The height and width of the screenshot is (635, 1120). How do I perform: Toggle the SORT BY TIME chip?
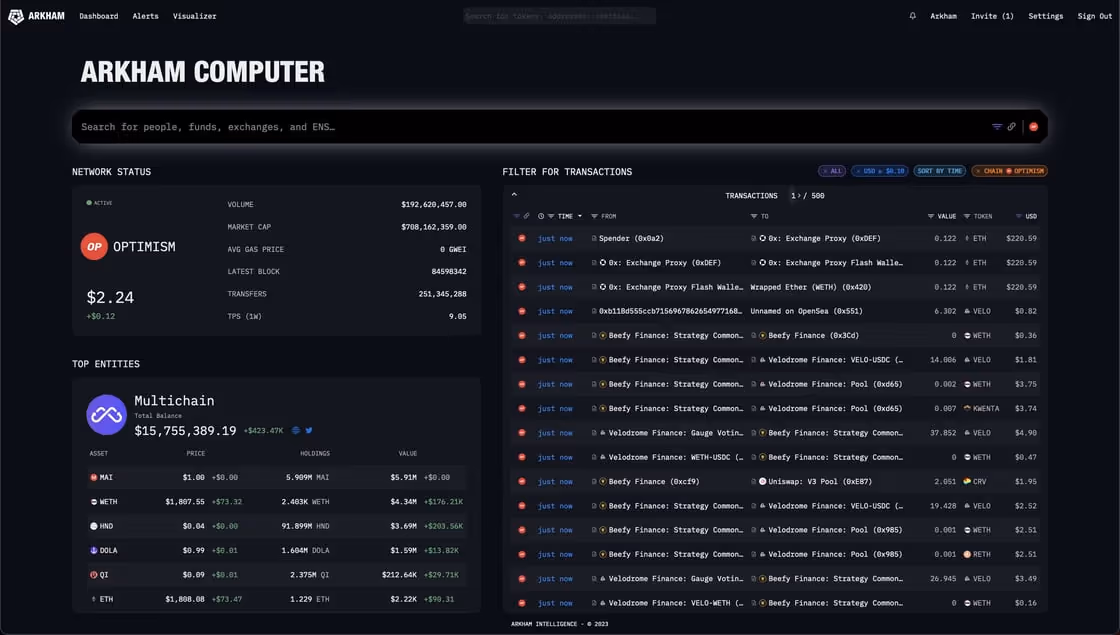coord(939,171)
